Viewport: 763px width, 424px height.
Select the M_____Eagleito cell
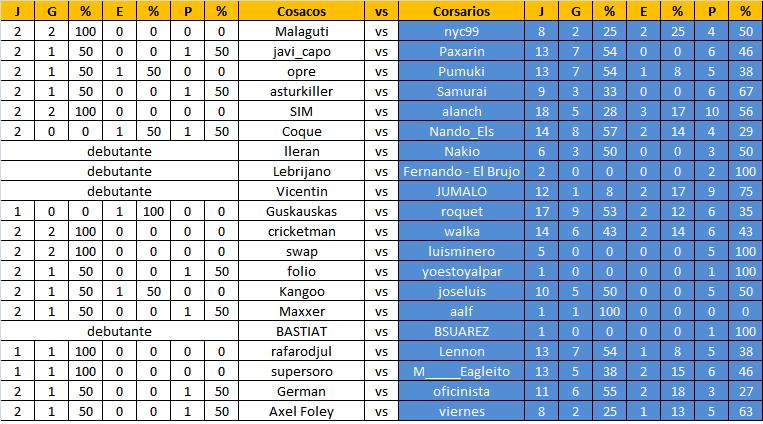click(x=461, y=371)
